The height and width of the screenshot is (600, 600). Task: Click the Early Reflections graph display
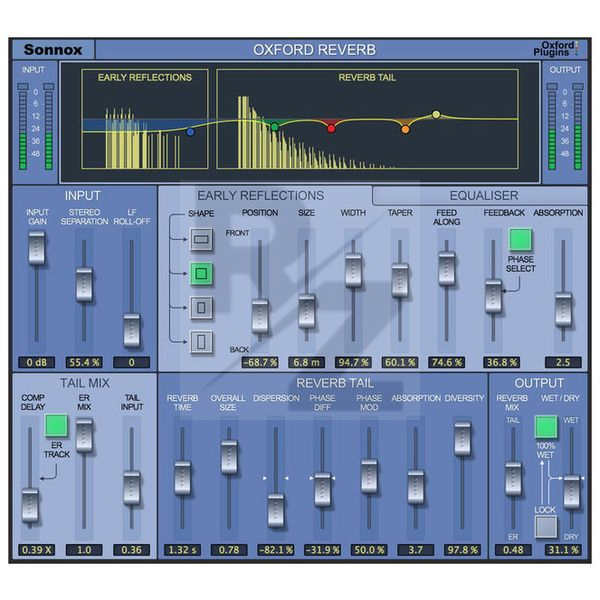tap(145, 119)
